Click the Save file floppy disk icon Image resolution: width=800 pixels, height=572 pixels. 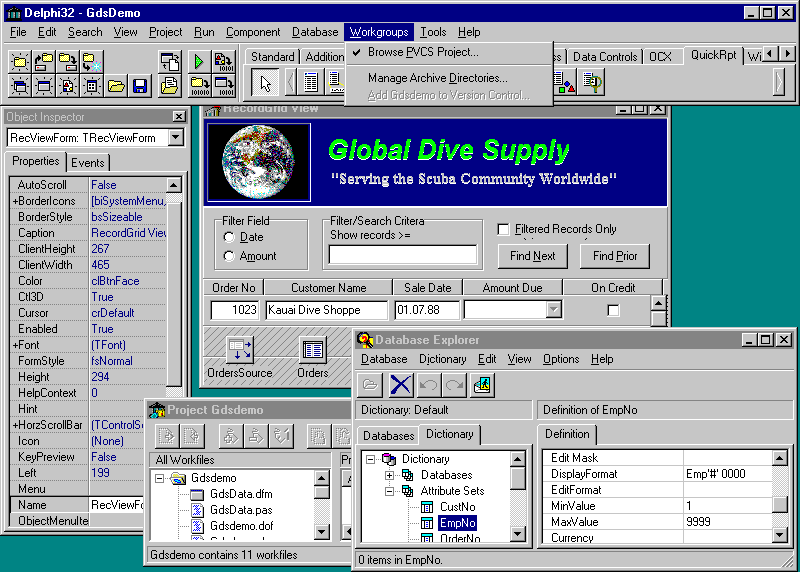[140, 85]
